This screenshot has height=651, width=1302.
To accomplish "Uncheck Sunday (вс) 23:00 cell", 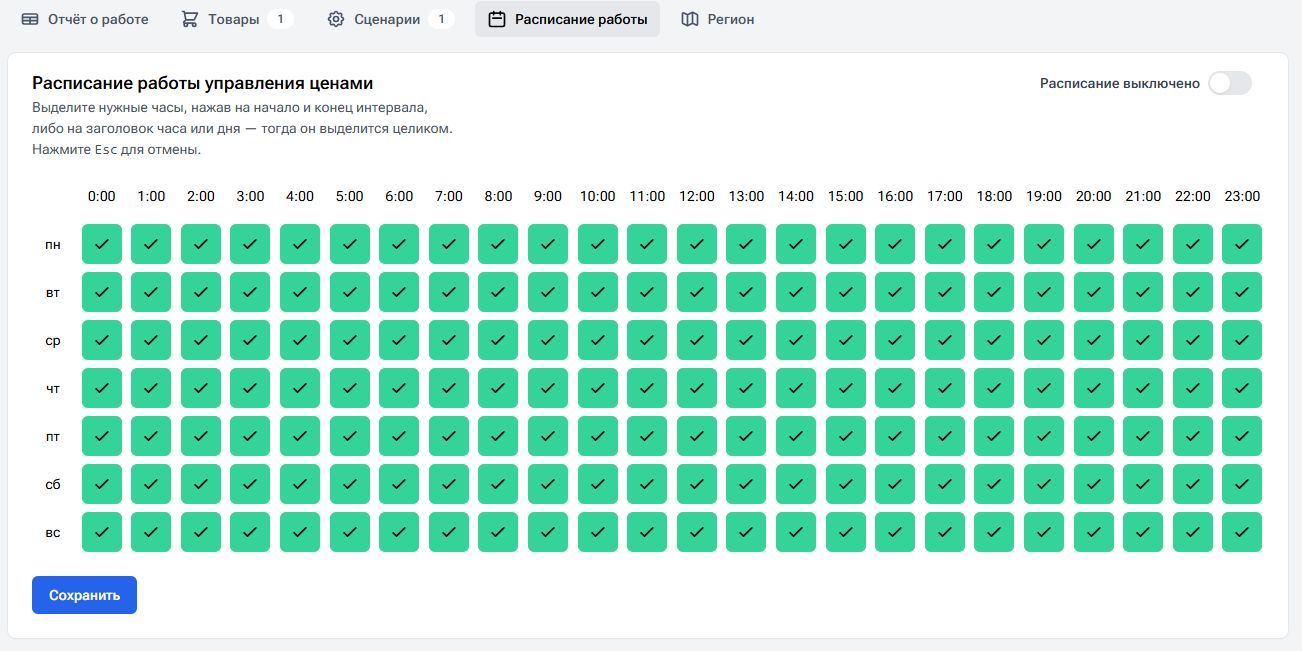I will click(x=1242, y=532).
